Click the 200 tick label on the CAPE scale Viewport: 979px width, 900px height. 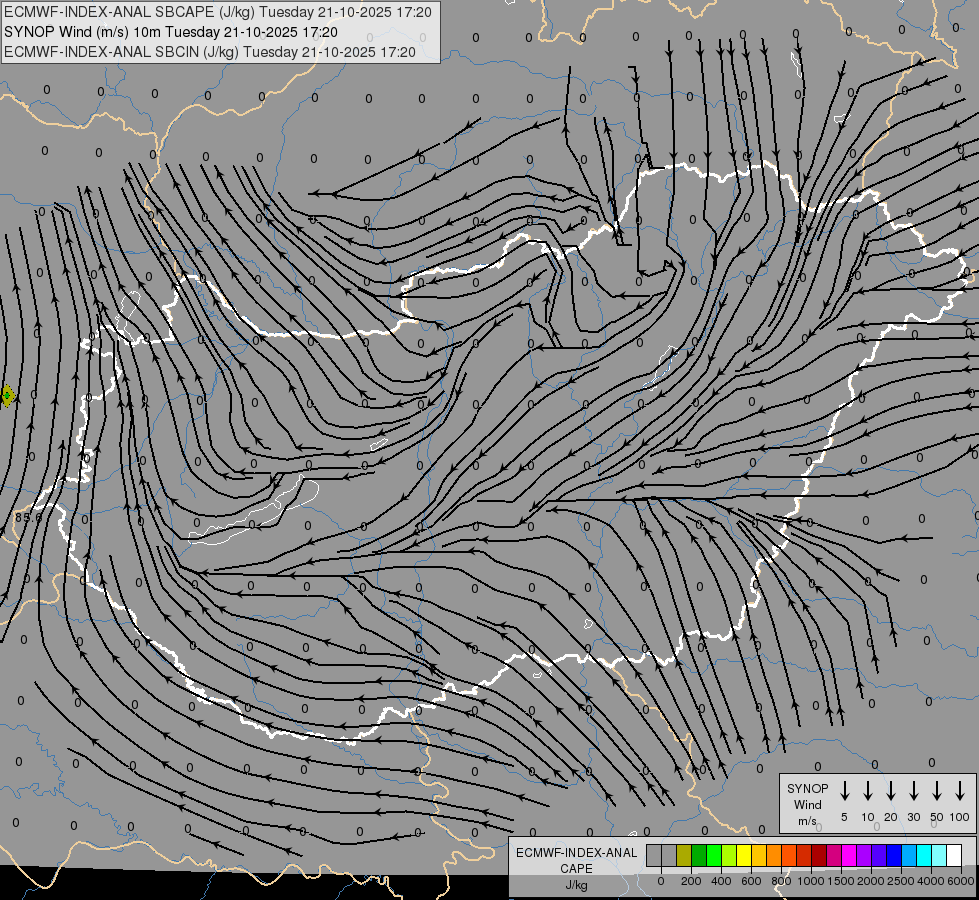[691, 881]
